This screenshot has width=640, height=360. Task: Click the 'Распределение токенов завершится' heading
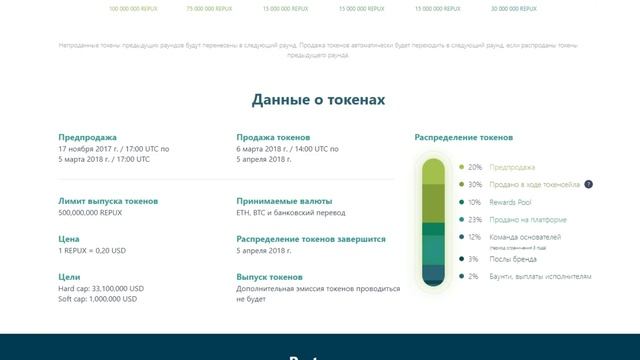[x=311, y=239]
